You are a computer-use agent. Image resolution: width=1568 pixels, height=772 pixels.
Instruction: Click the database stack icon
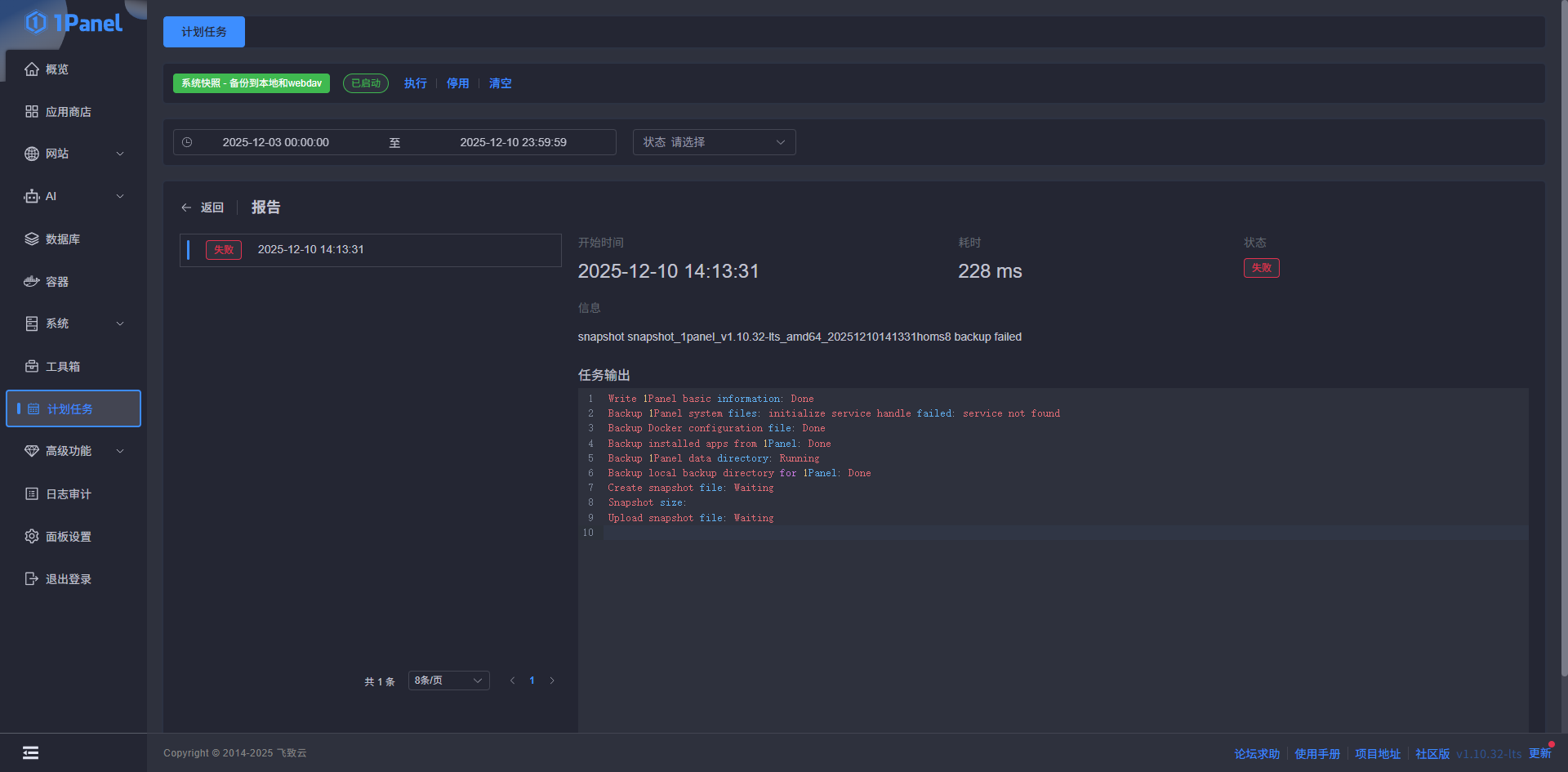[x=32, y=239]
